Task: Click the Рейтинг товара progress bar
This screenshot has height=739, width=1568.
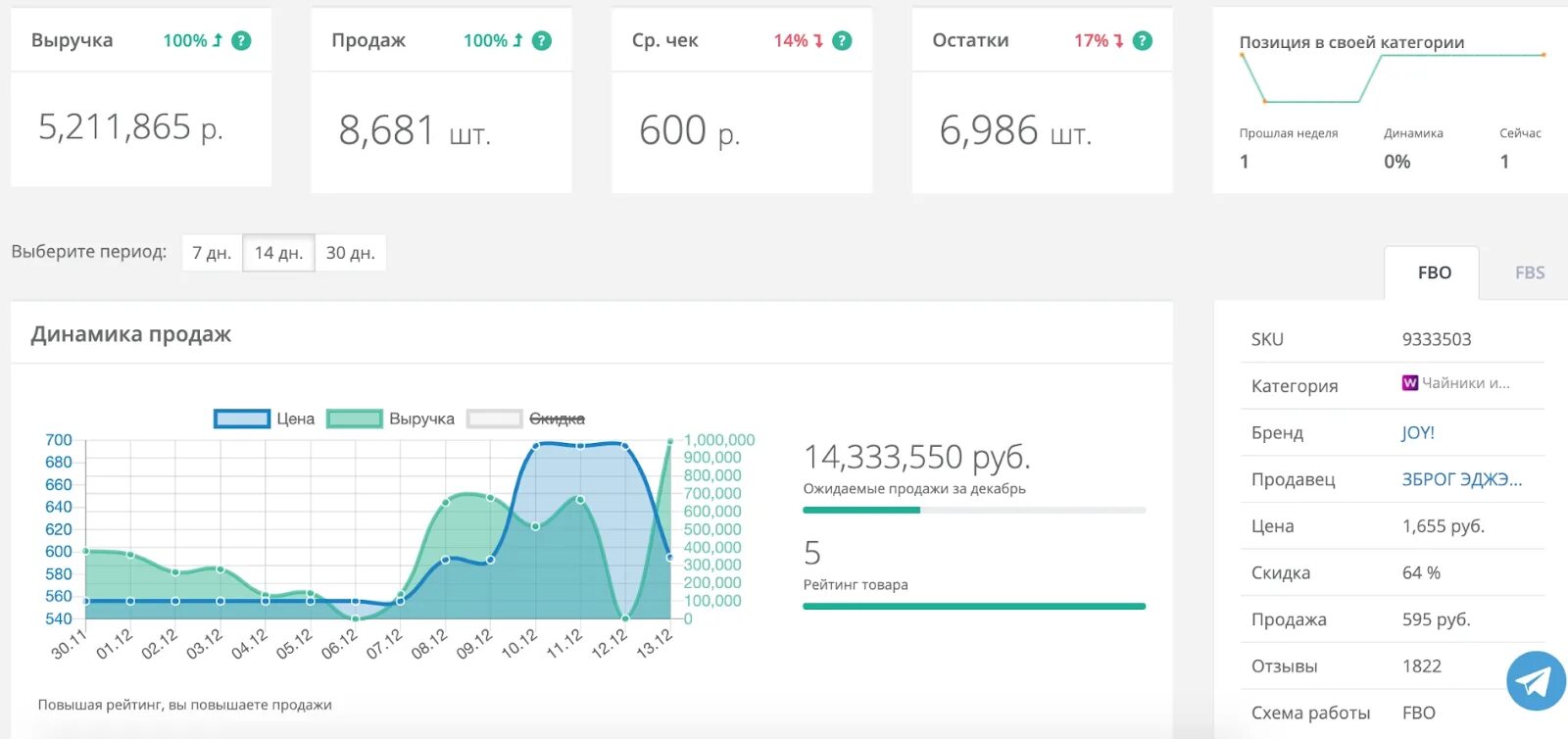Action: pos(974,606)
